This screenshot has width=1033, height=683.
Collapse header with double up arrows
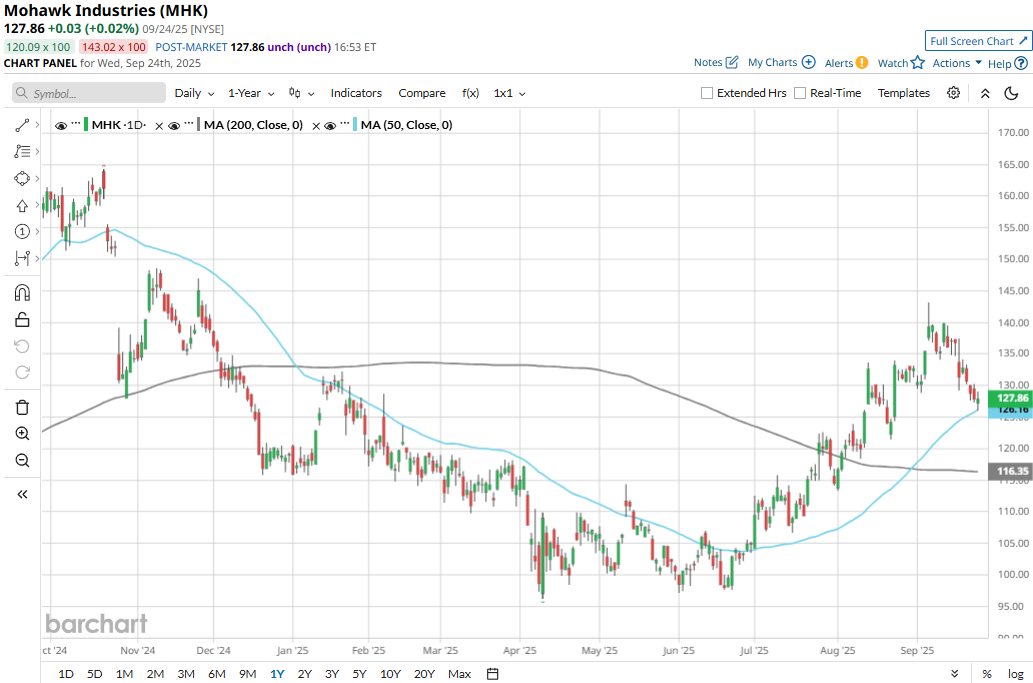985,94
